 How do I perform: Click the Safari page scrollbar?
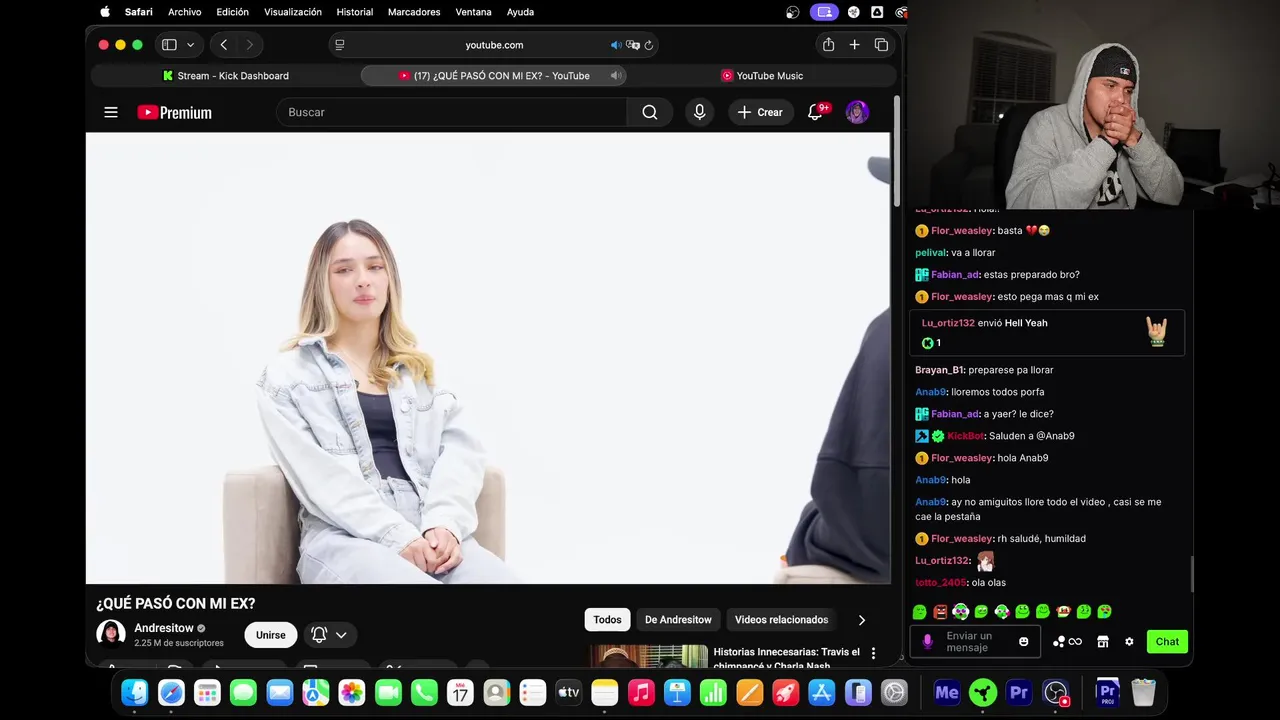tap(896, 150)
